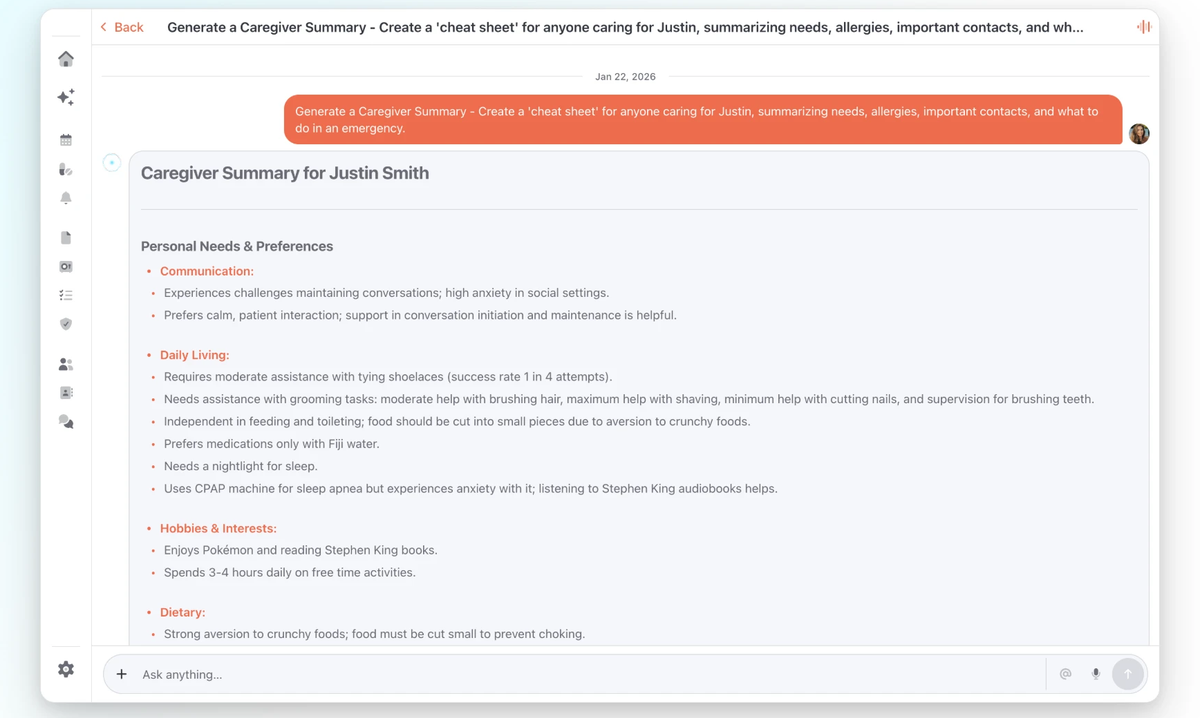Viewport: 1200px width, 718px height.
Task: Open the contacts book icon
Action: 66,393
